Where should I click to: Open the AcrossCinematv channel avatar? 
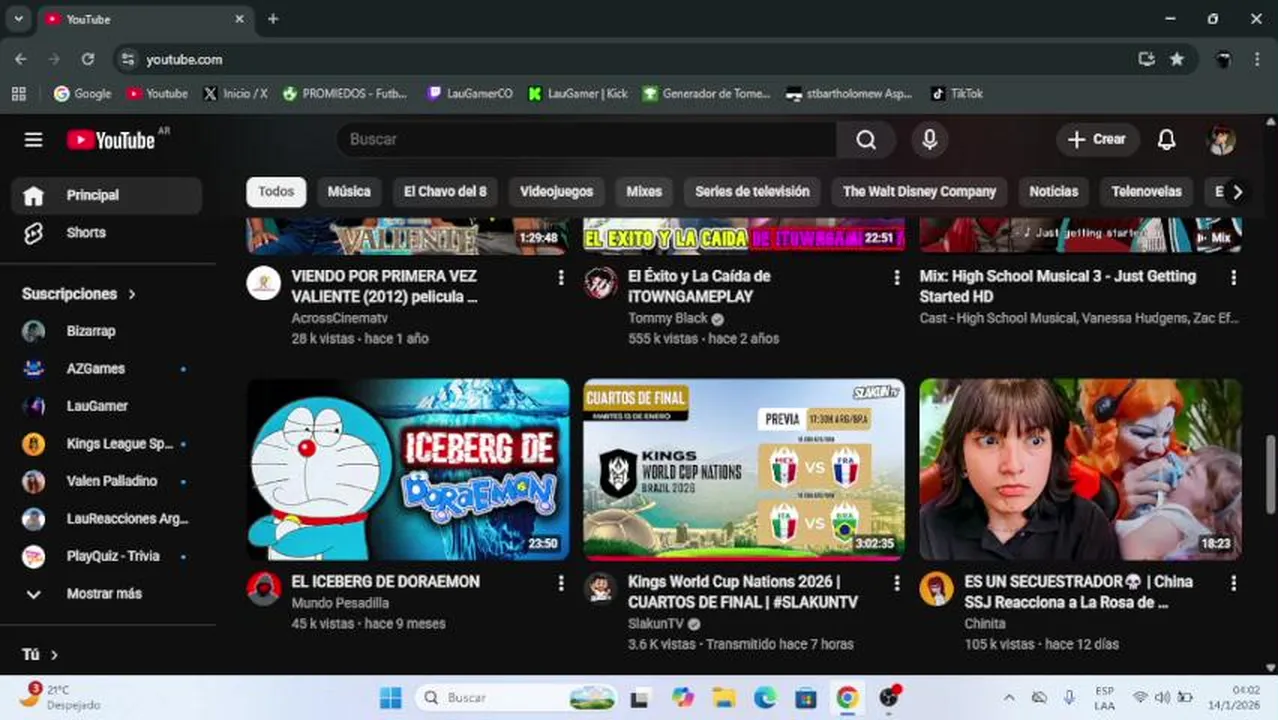264,283
